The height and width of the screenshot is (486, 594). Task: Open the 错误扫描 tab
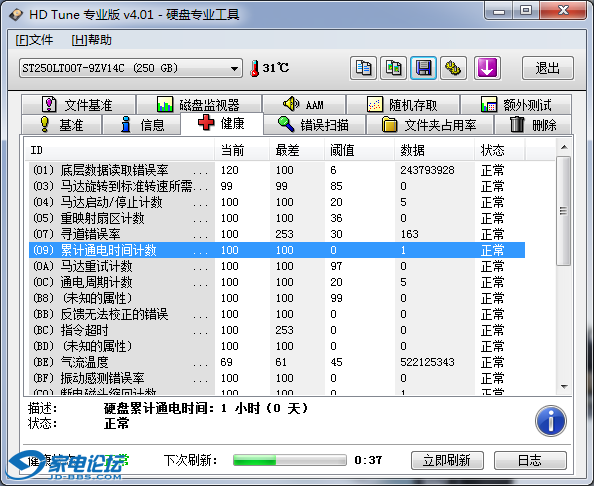(314, 125)
